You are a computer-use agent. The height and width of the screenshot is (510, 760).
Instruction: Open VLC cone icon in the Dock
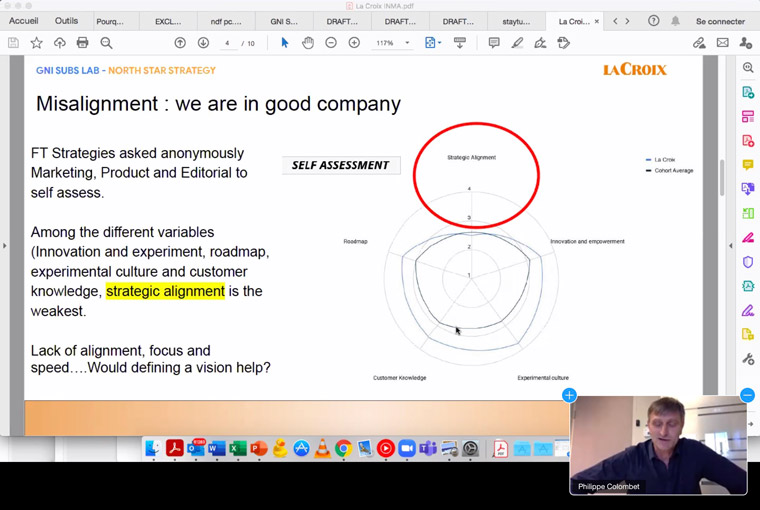(322, 448)
